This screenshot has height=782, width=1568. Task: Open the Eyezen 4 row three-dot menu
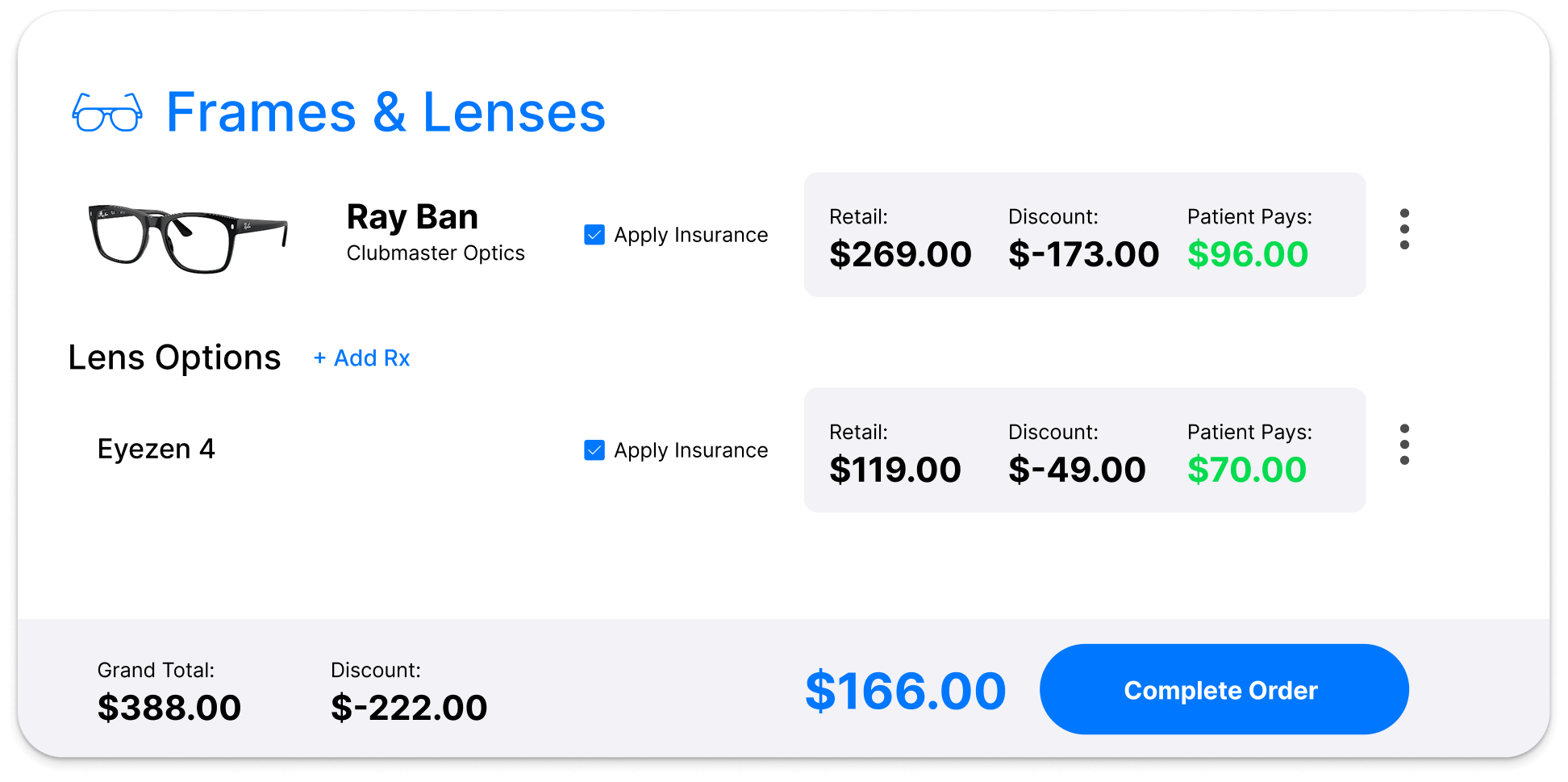pyautogui.click(x=1404, y=445)
